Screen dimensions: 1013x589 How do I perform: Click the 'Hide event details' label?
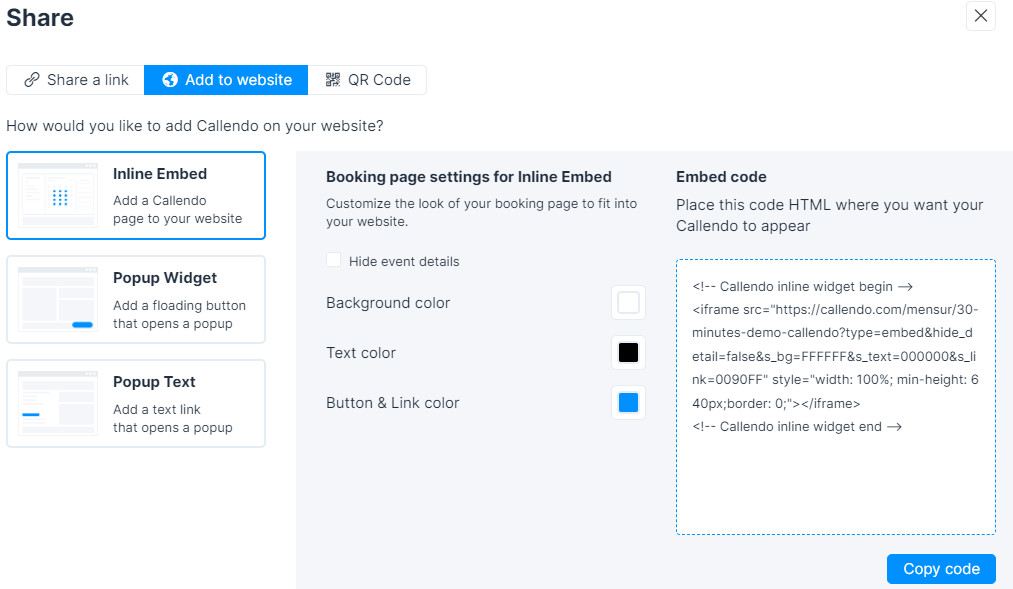tap(404, 262)
